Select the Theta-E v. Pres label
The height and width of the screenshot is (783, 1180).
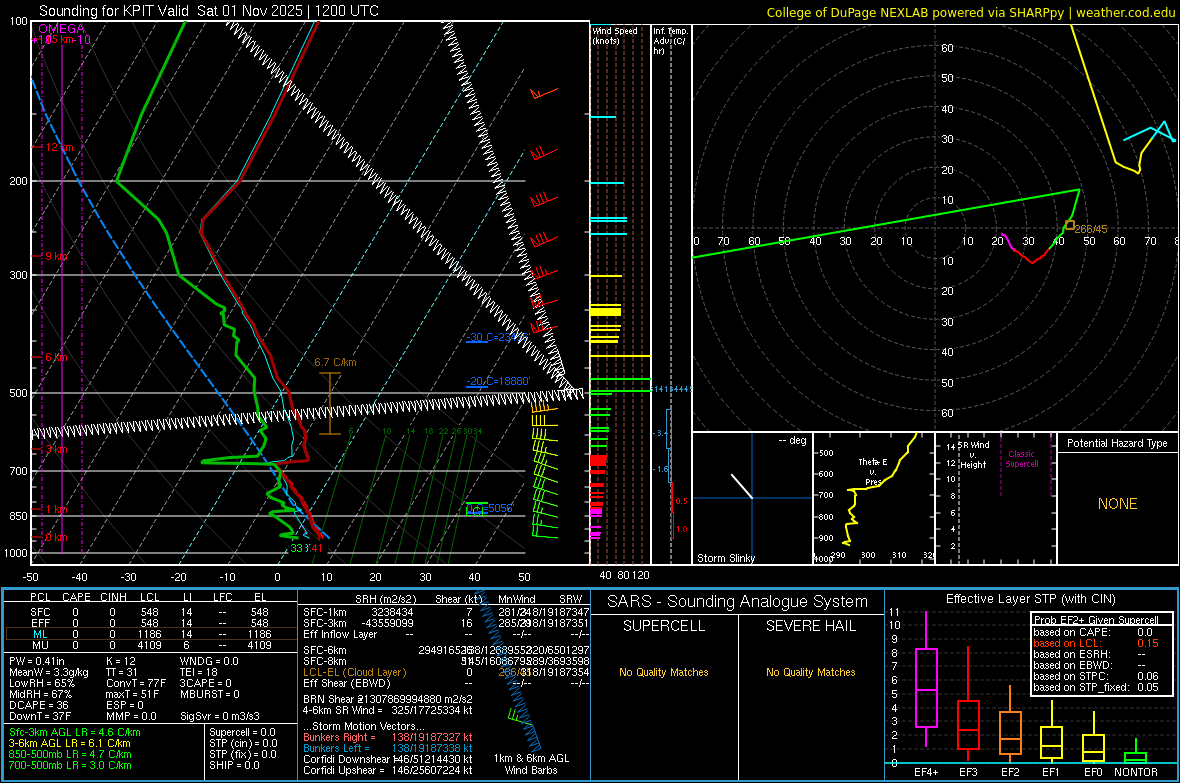pos(873,471)
